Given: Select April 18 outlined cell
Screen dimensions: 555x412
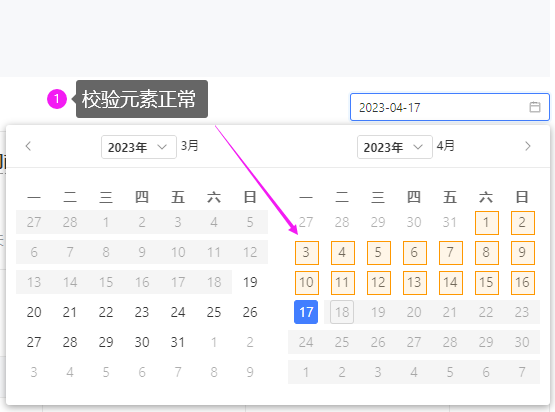Looking at the screenshot, I should click(x=342, y=312).
